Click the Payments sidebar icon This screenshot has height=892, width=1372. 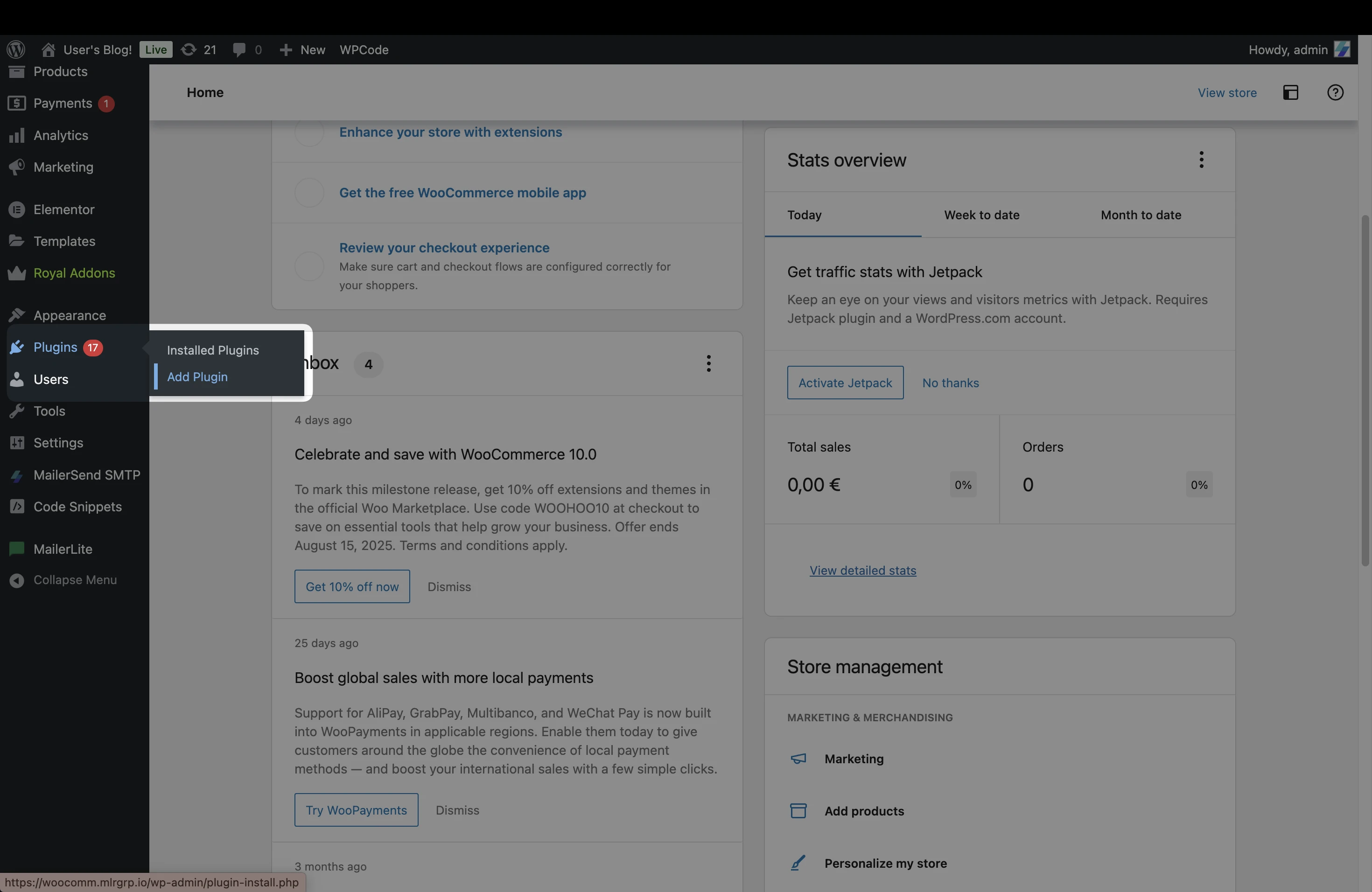click(x=17, y=103)
